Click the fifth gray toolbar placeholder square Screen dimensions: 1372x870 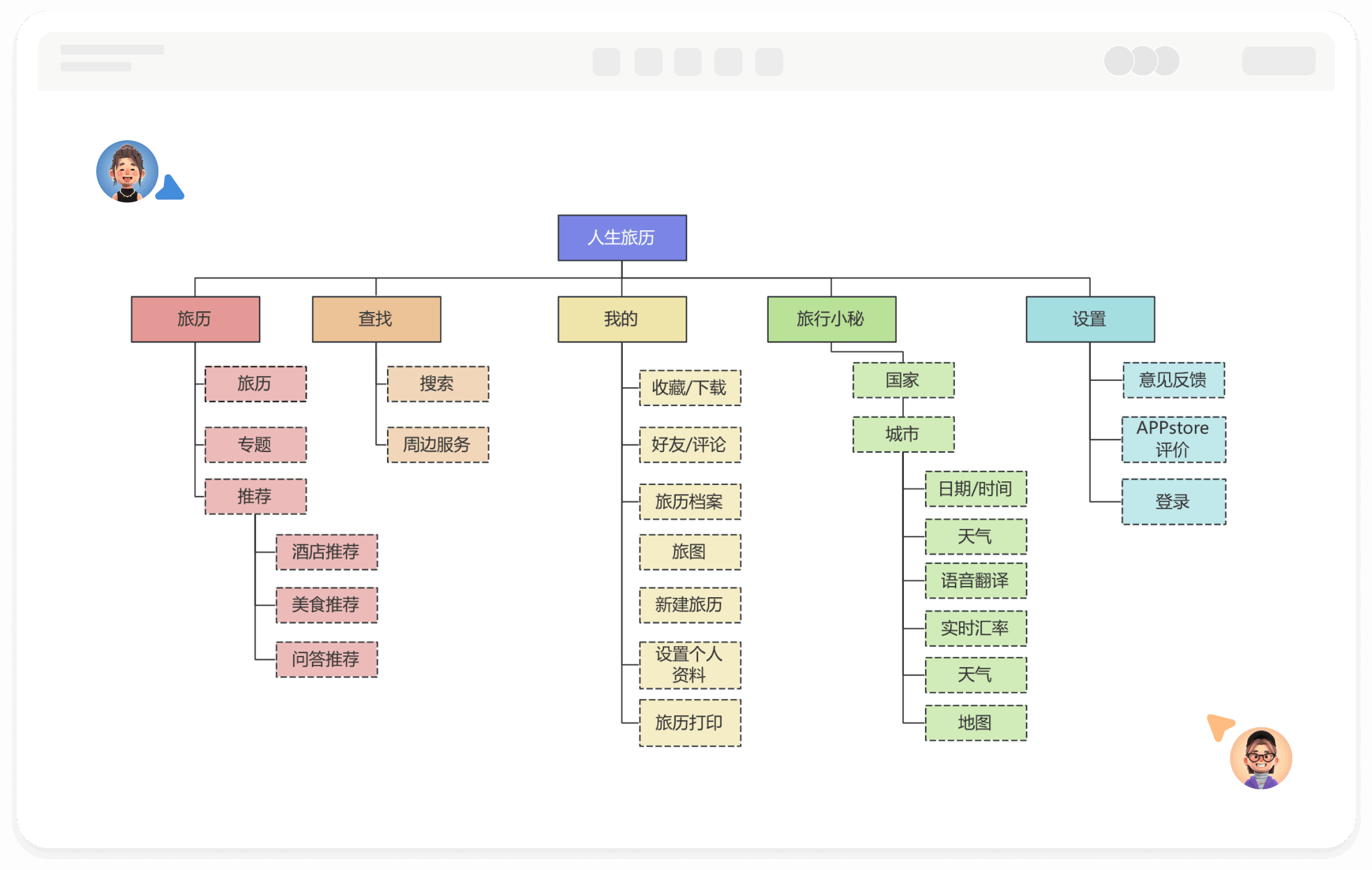click(769, 62)
